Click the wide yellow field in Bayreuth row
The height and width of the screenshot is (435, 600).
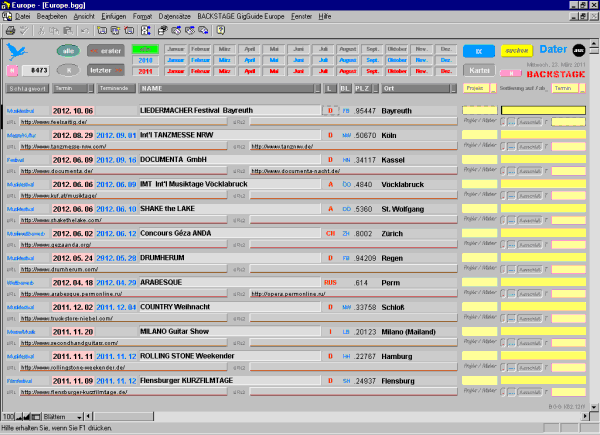543,111
